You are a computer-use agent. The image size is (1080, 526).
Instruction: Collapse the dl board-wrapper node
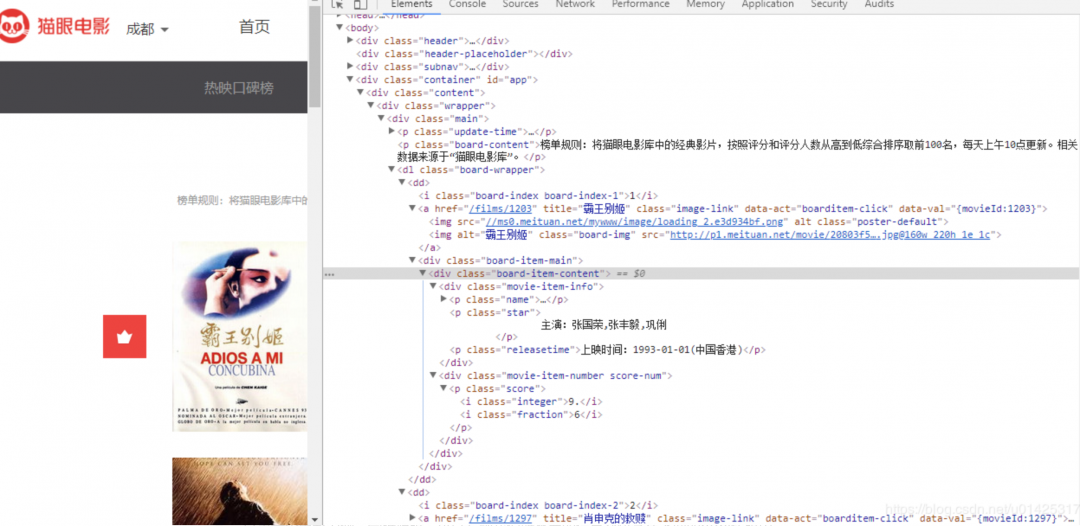[x=391, y=169]
